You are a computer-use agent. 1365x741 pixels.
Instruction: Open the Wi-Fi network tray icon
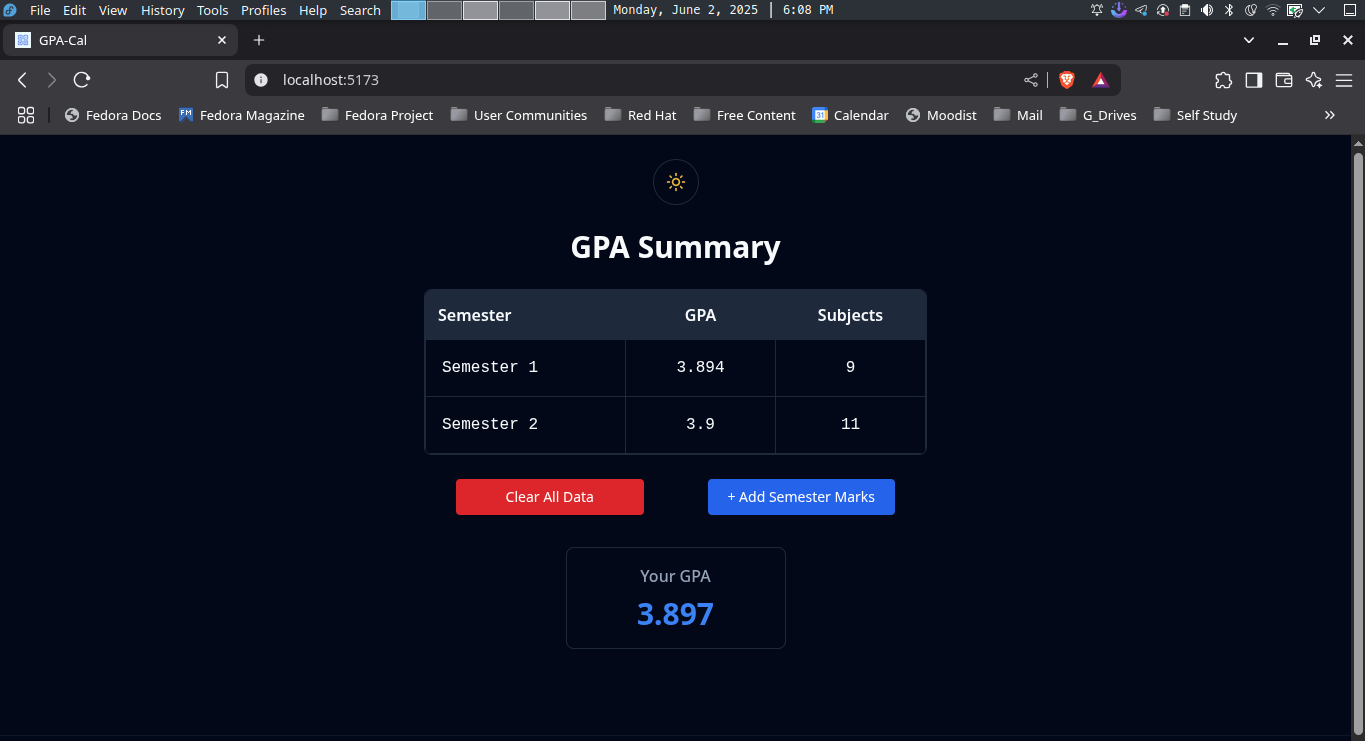(x=1273, y=10)
